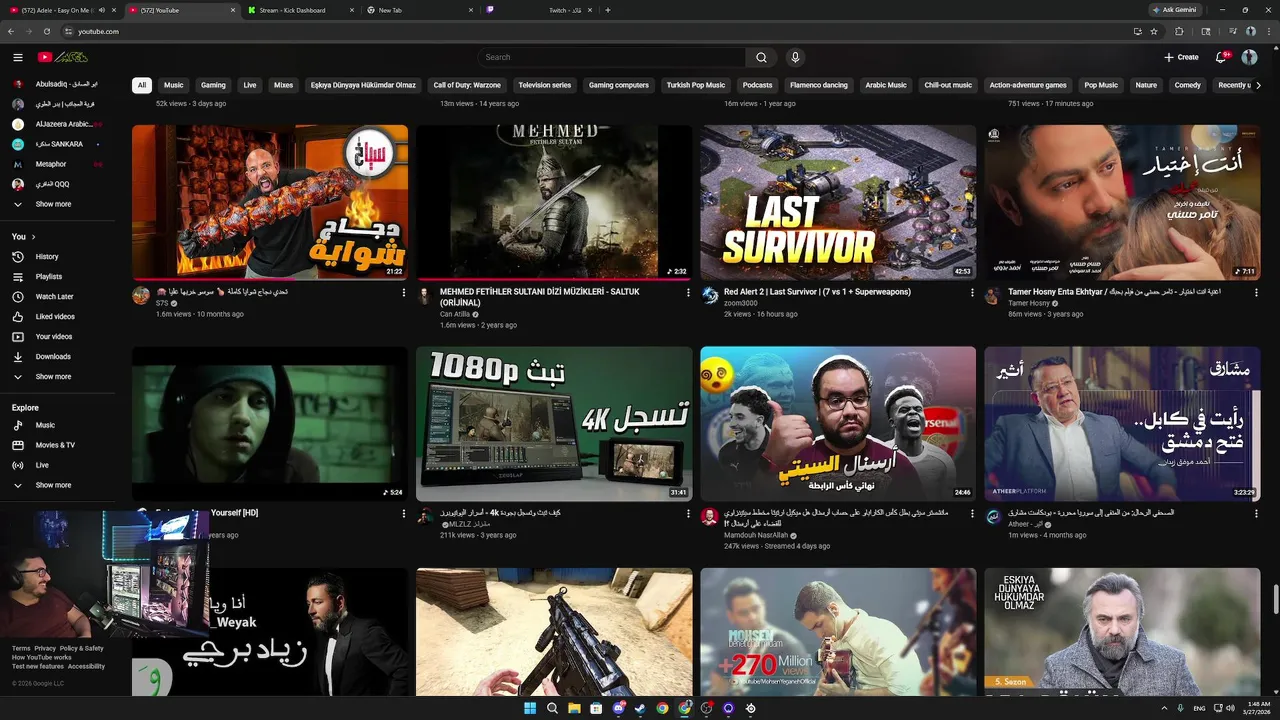Open the notifications bell
The image size is (1280, 720).
click(x=1221, y=57)
